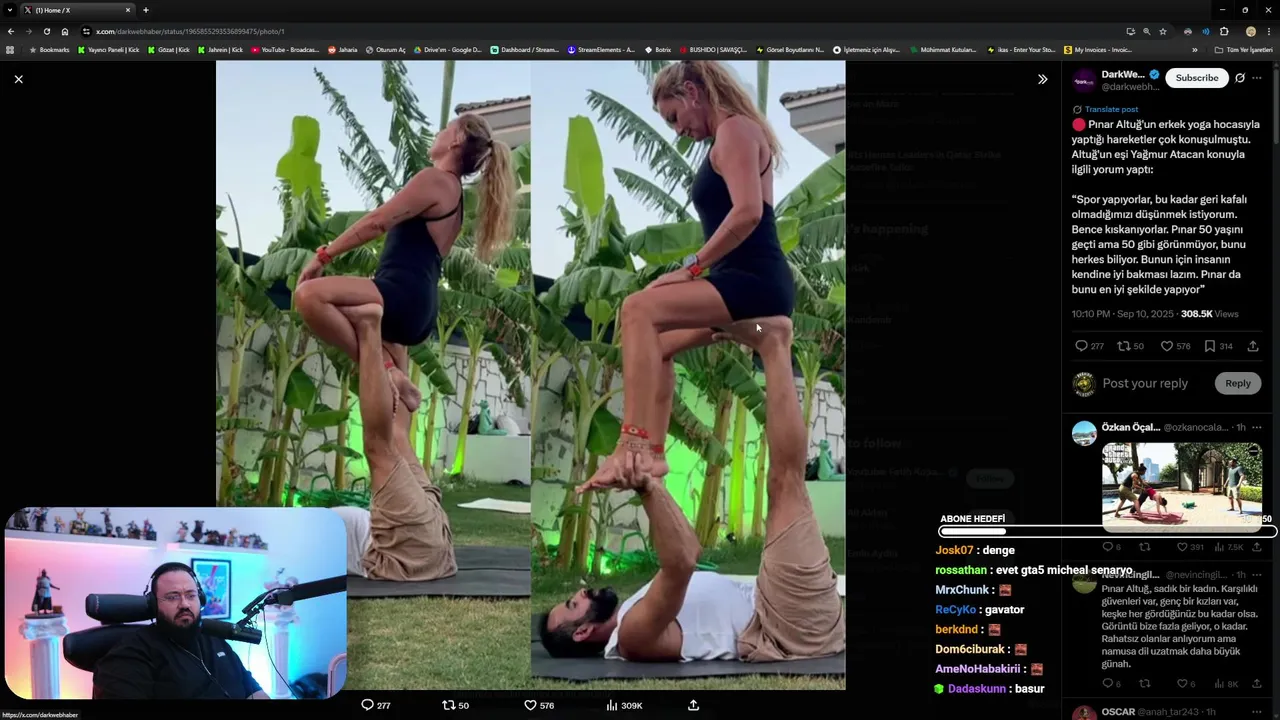Open 'Gözat | Kick' bookmark
The image size is (1280, 720).
click(x=169, y=49)
